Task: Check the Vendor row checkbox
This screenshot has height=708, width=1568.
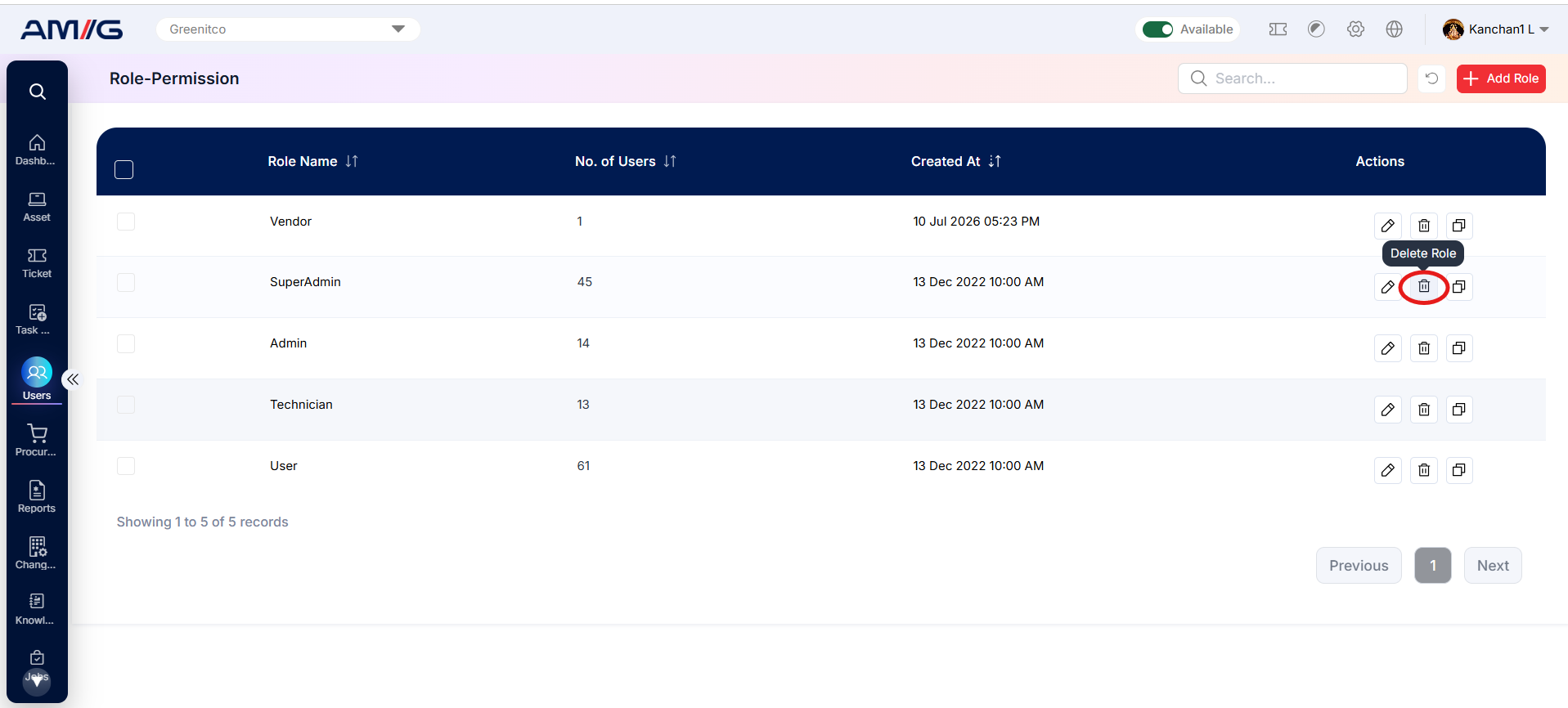Action: (126, 222)
